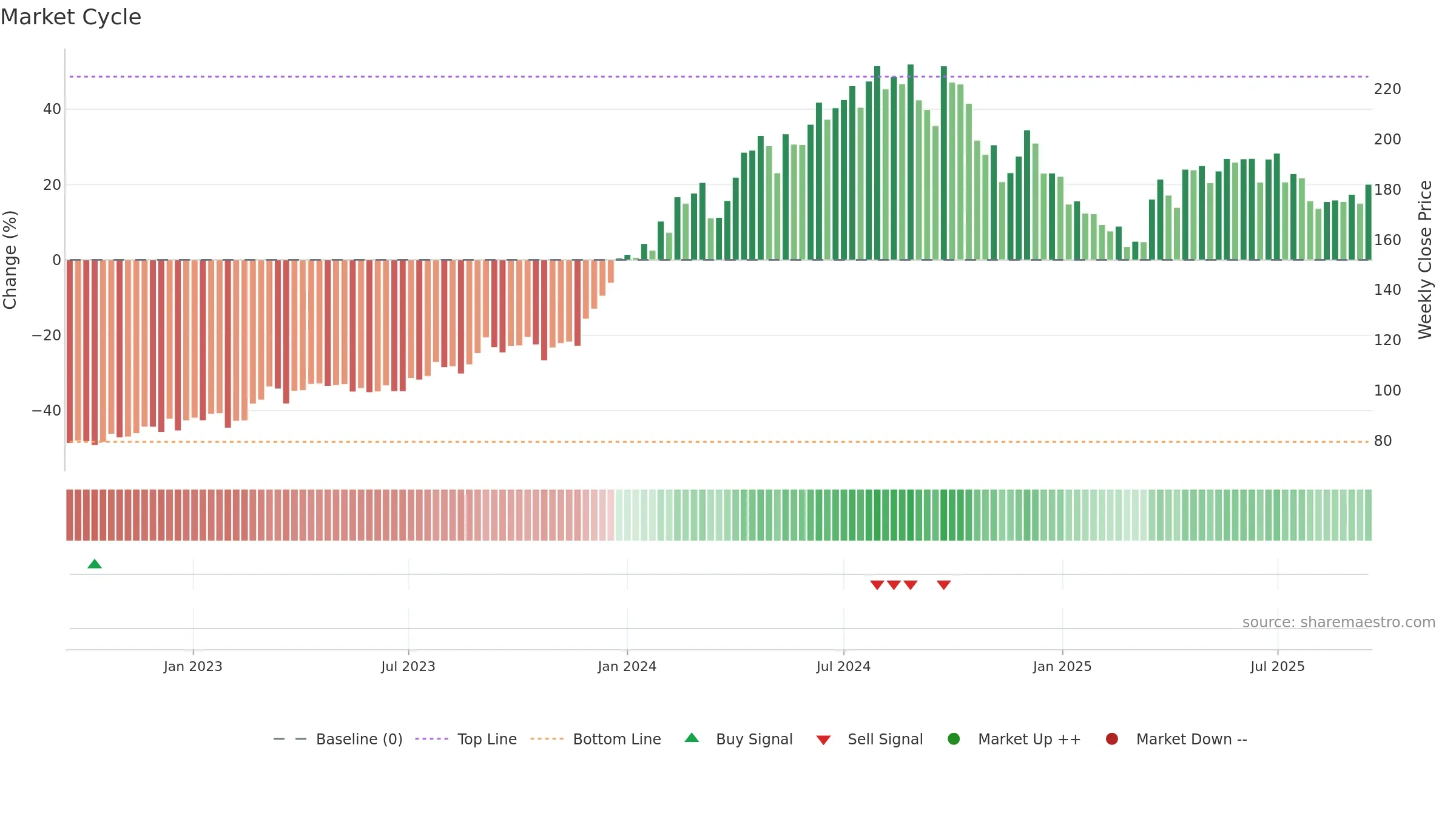Viewport: 1456px width, 819px height.
Task: Click the last green bar on the right edge
Action: point(1368,222)
